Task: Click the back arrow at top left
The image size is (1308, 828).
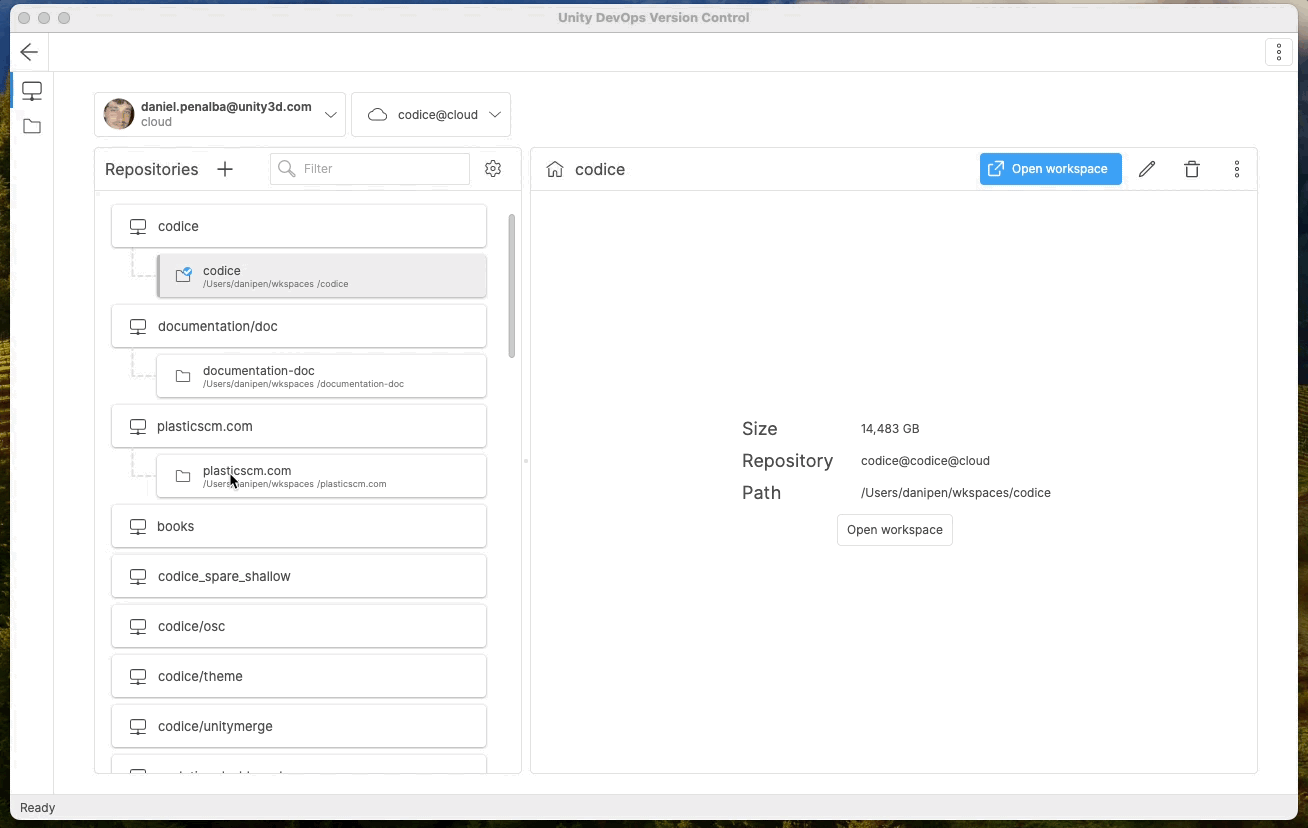Action: 28,51
